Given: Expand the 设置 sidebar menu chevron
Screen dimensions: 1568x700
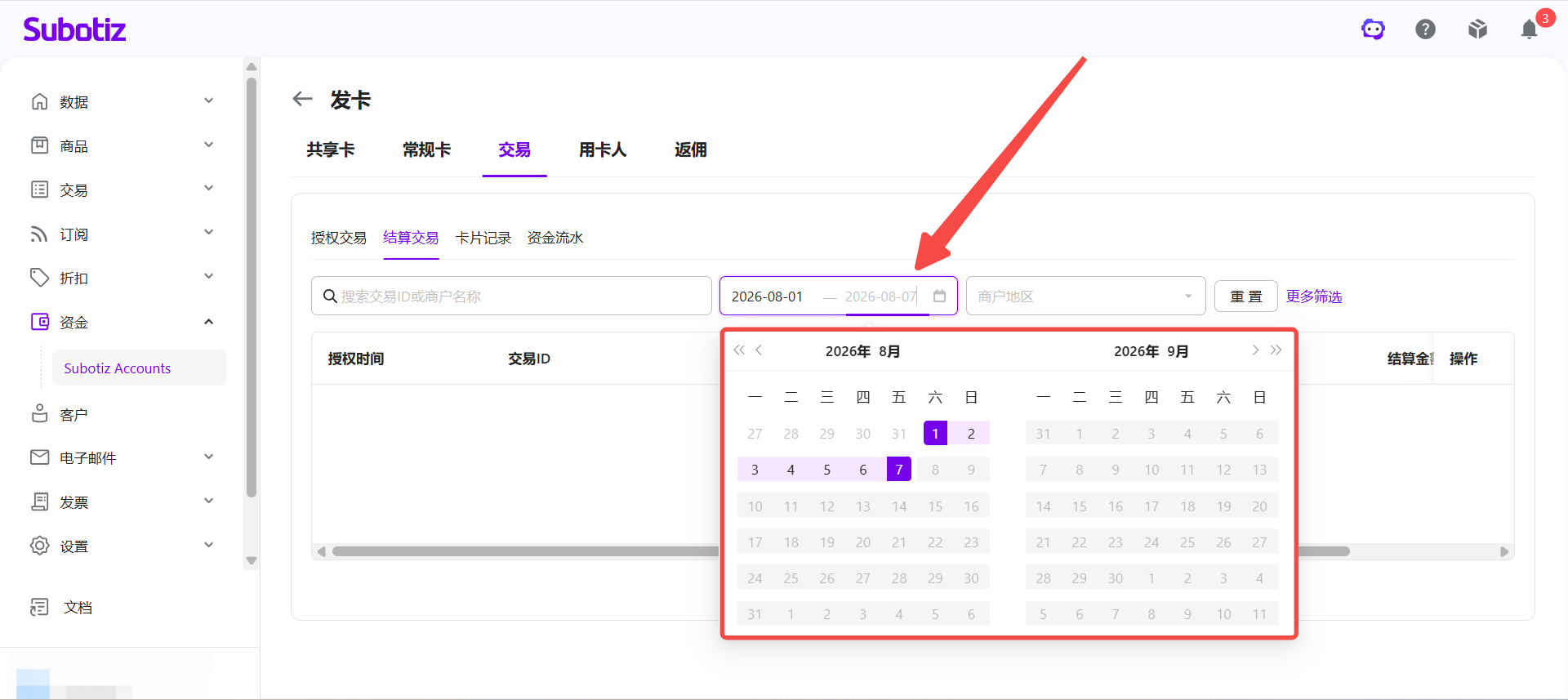Looking at the screenshot, I should point(208,545).
